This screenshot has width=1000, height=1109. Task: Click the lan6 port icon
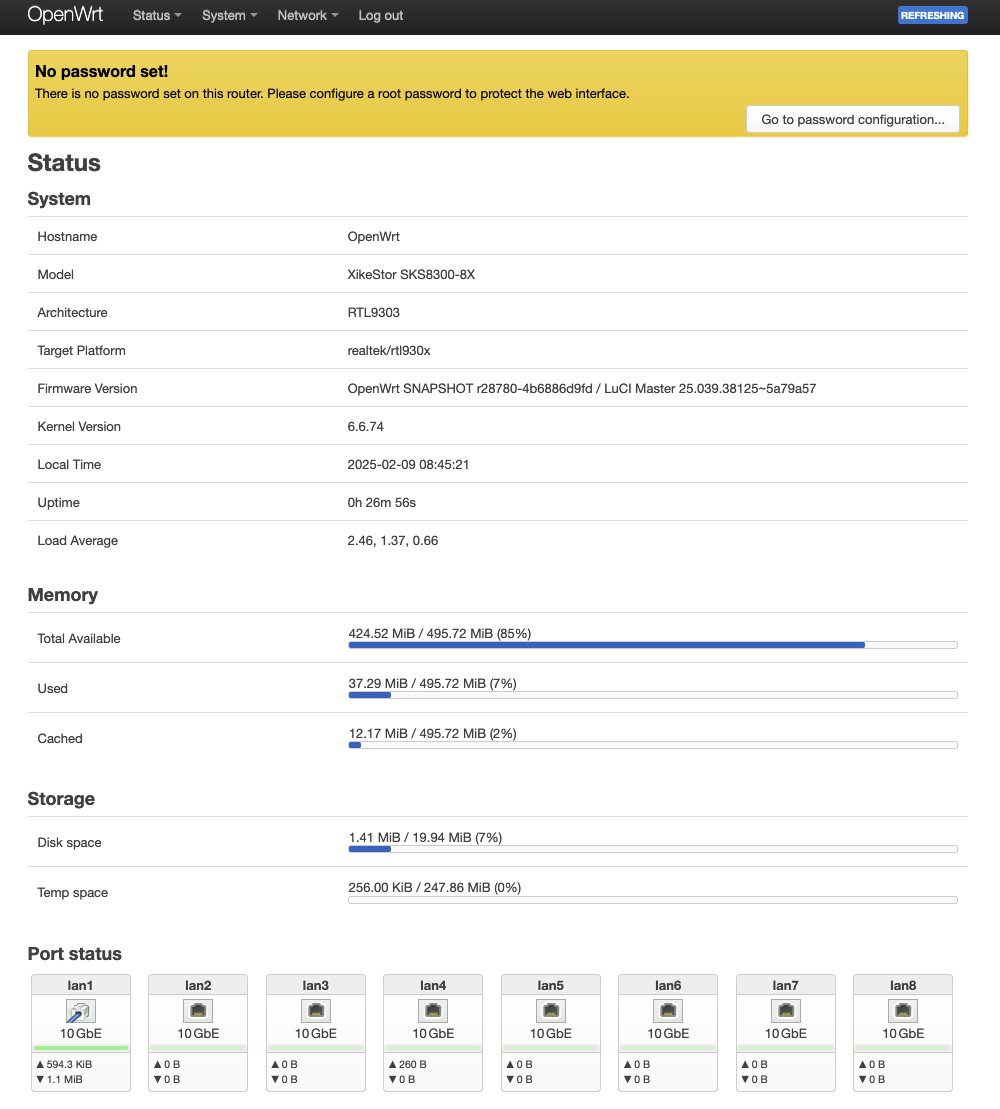click(x=668, y=1011)
